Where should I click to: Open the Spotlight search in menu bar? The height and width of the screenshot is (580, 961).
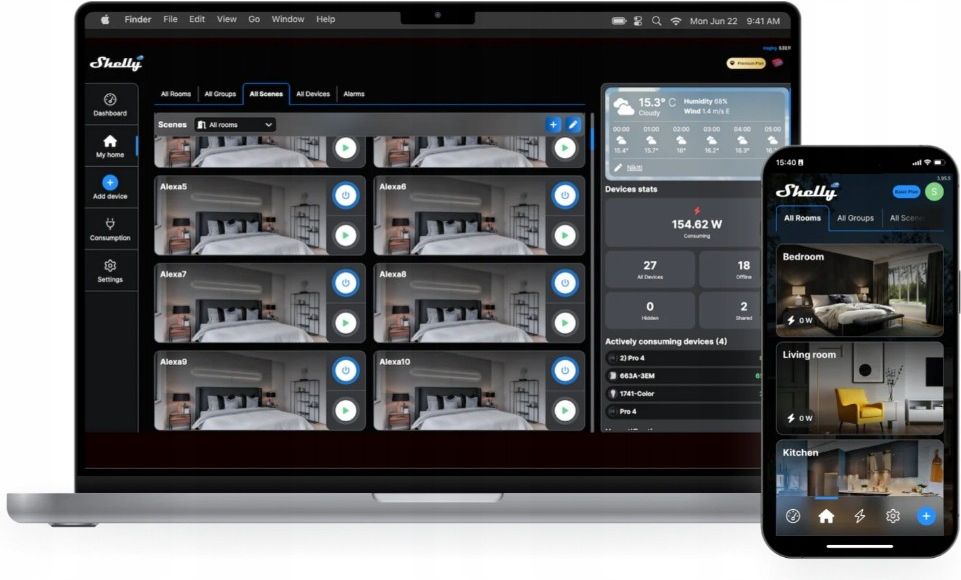656,21
